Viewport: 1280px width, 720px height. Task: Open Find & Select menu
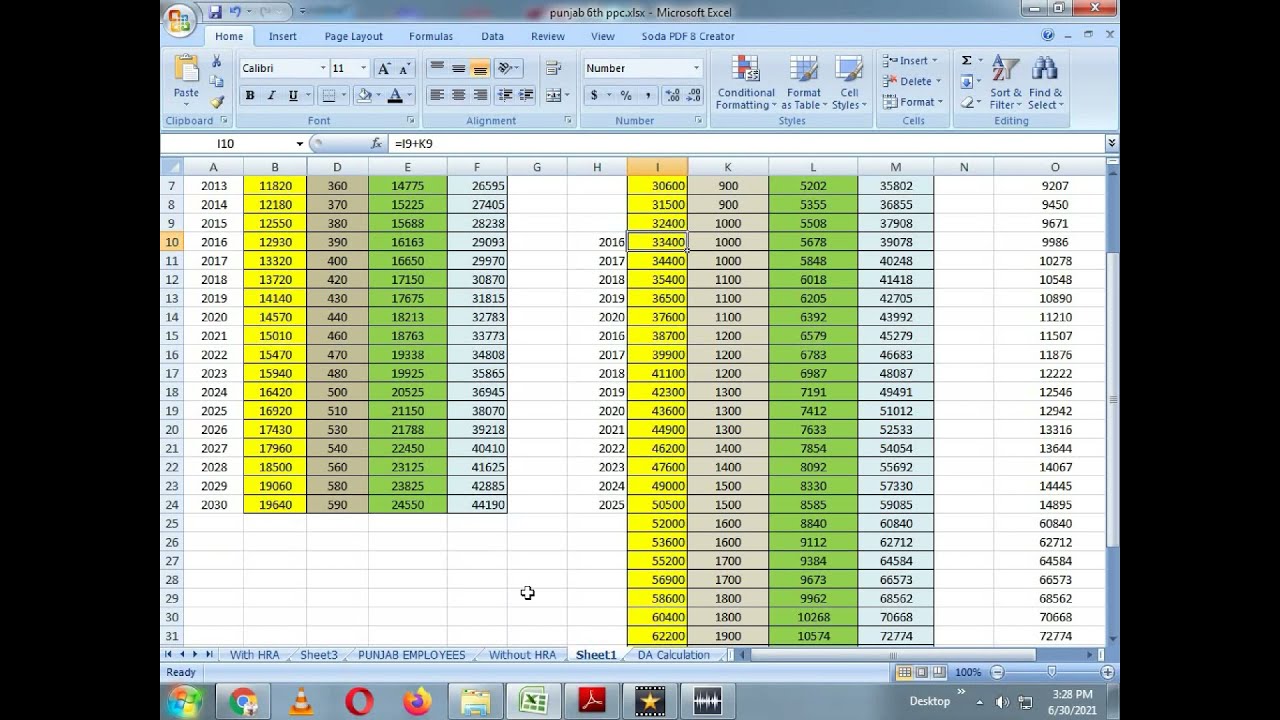pyautogui.click(x=1046, y=83)
